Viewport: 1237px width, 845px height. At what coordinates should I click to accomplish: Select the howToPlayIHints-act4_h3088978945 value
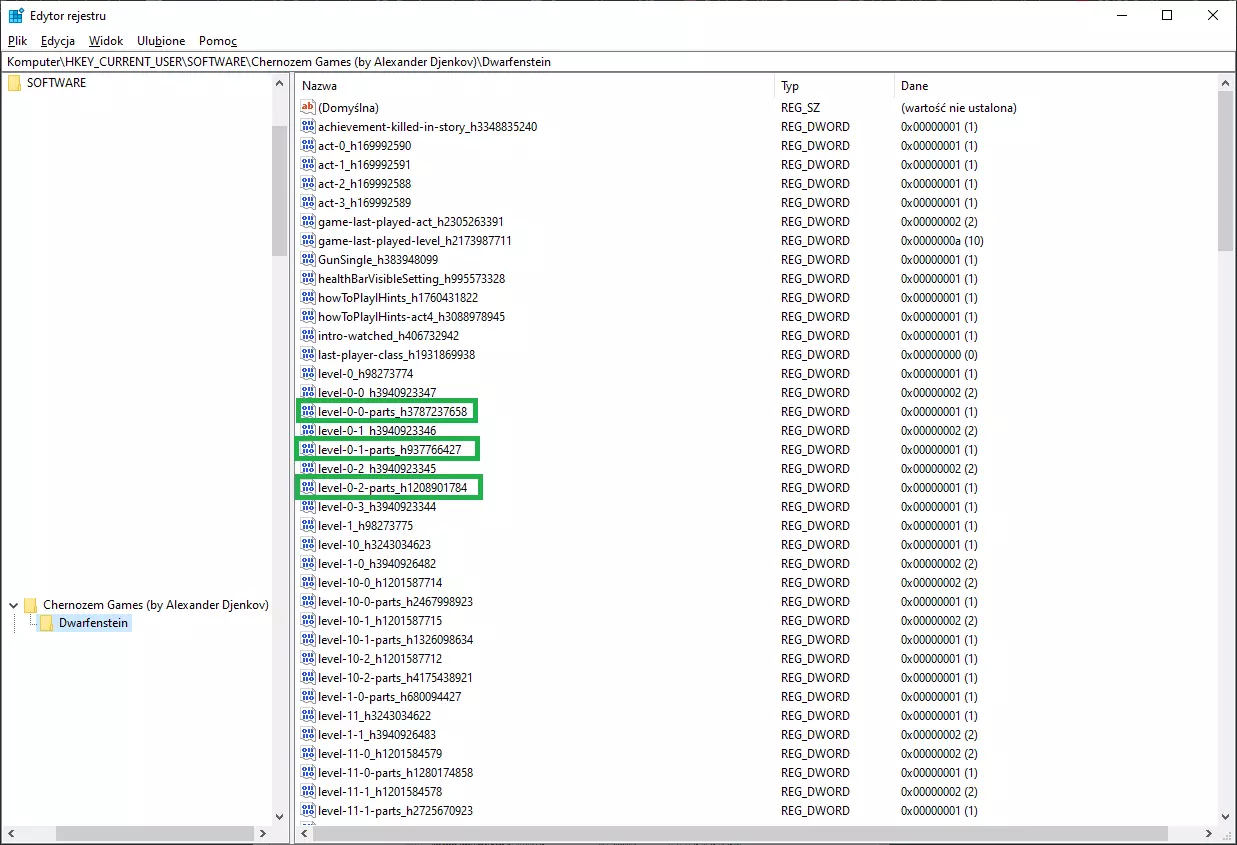[x=411, y=316]
